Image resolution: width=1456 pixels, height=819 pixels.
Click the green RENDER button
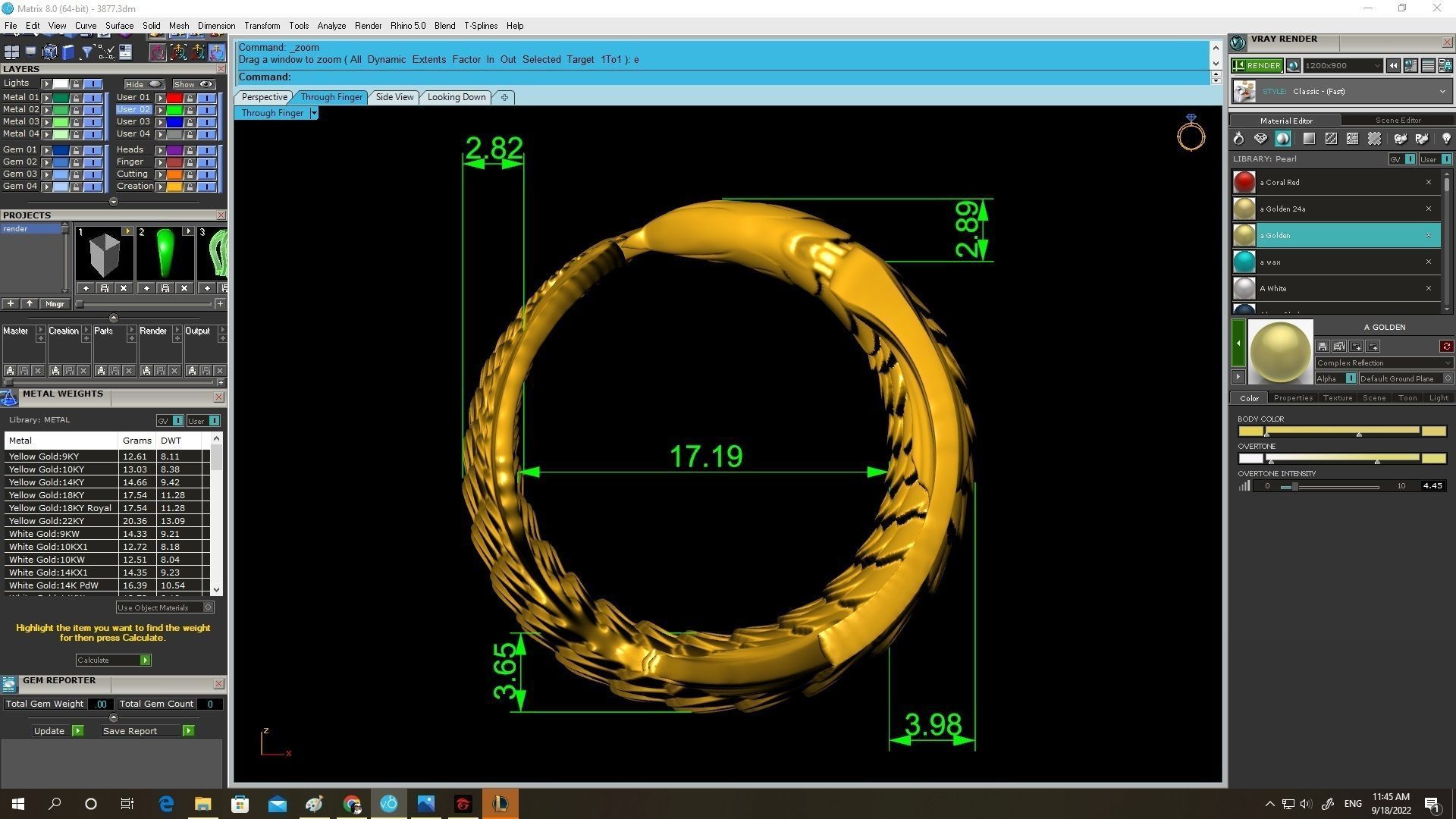tap(1257, 66)
